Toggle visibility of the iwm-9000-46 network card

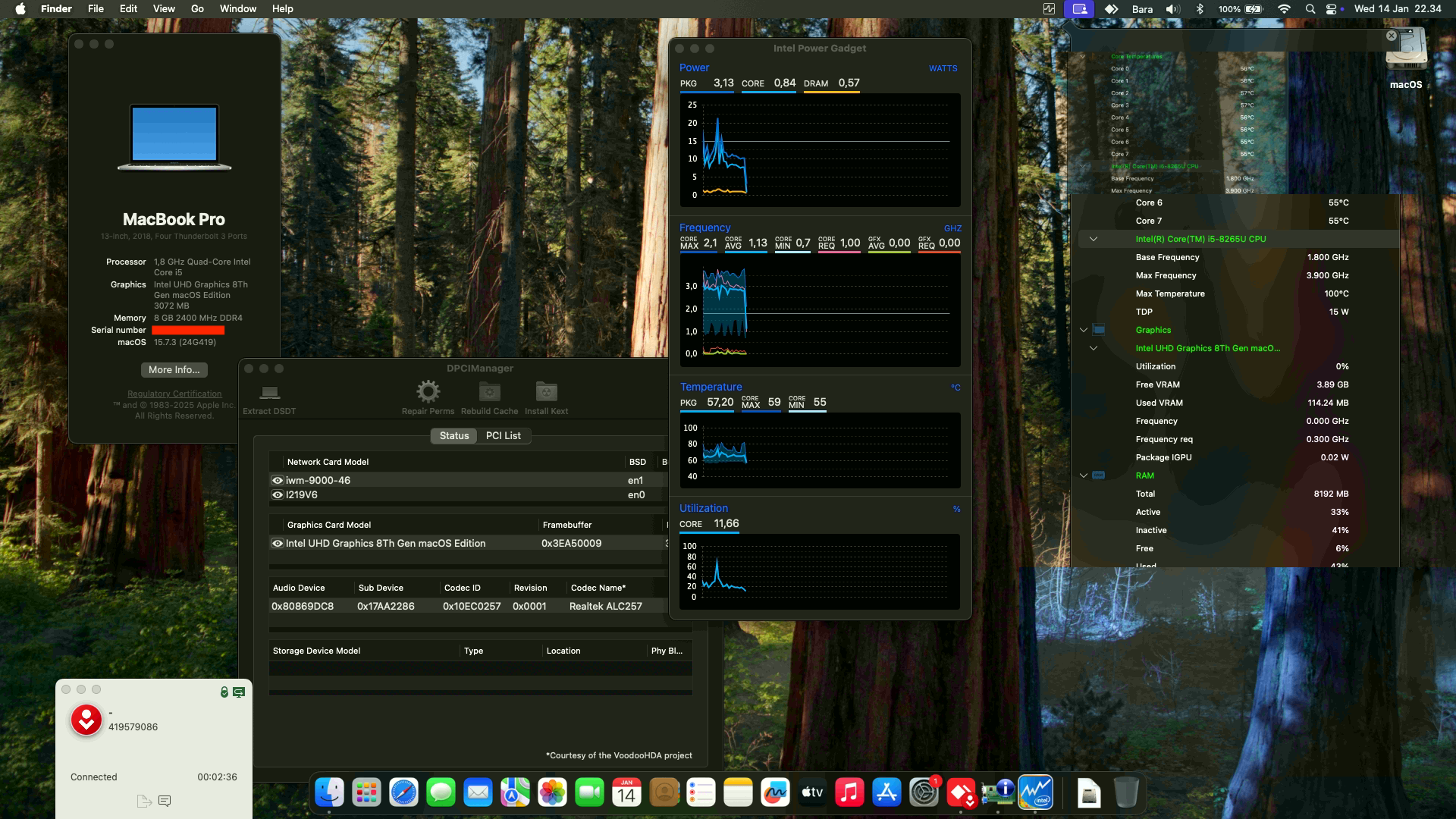(277, 480)
